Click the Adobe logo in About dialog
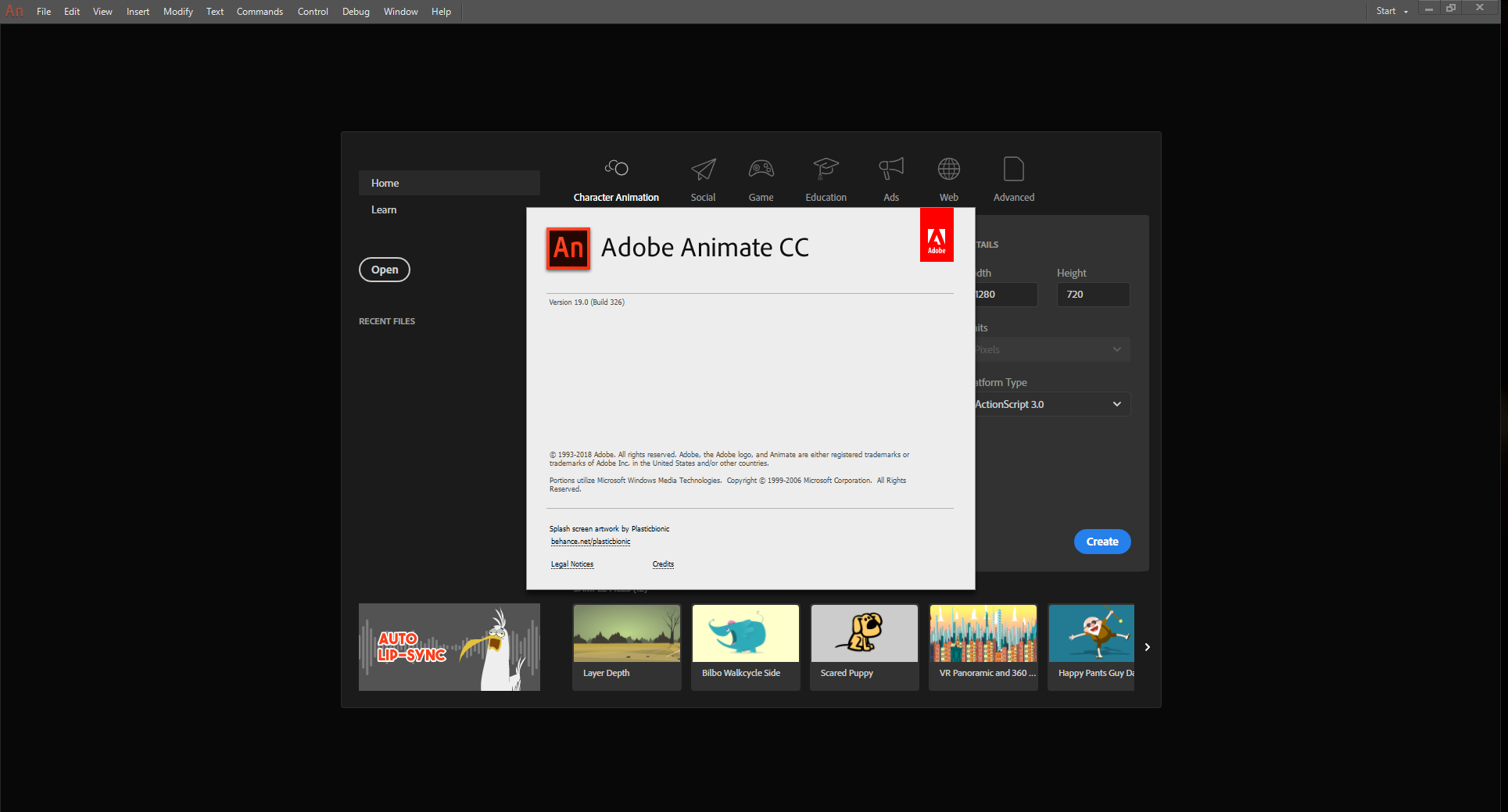Viewport: 1508px width, 812px height. click(x=937, y=234)
